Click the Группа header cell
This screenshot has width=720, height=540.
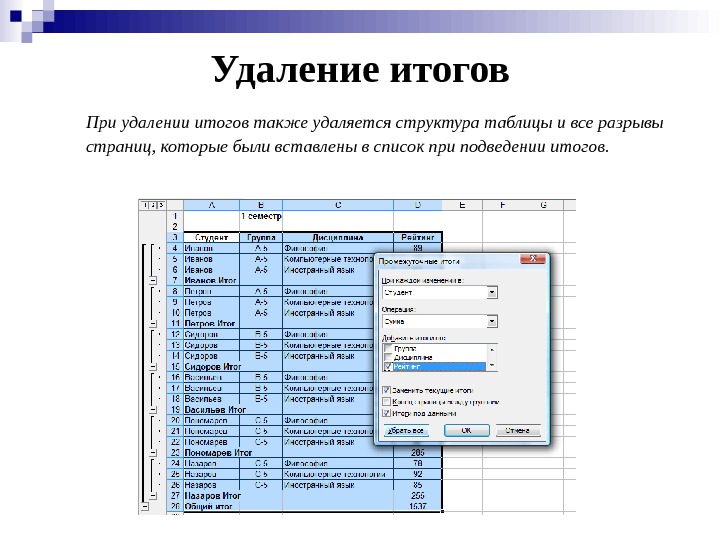(261, 237)
